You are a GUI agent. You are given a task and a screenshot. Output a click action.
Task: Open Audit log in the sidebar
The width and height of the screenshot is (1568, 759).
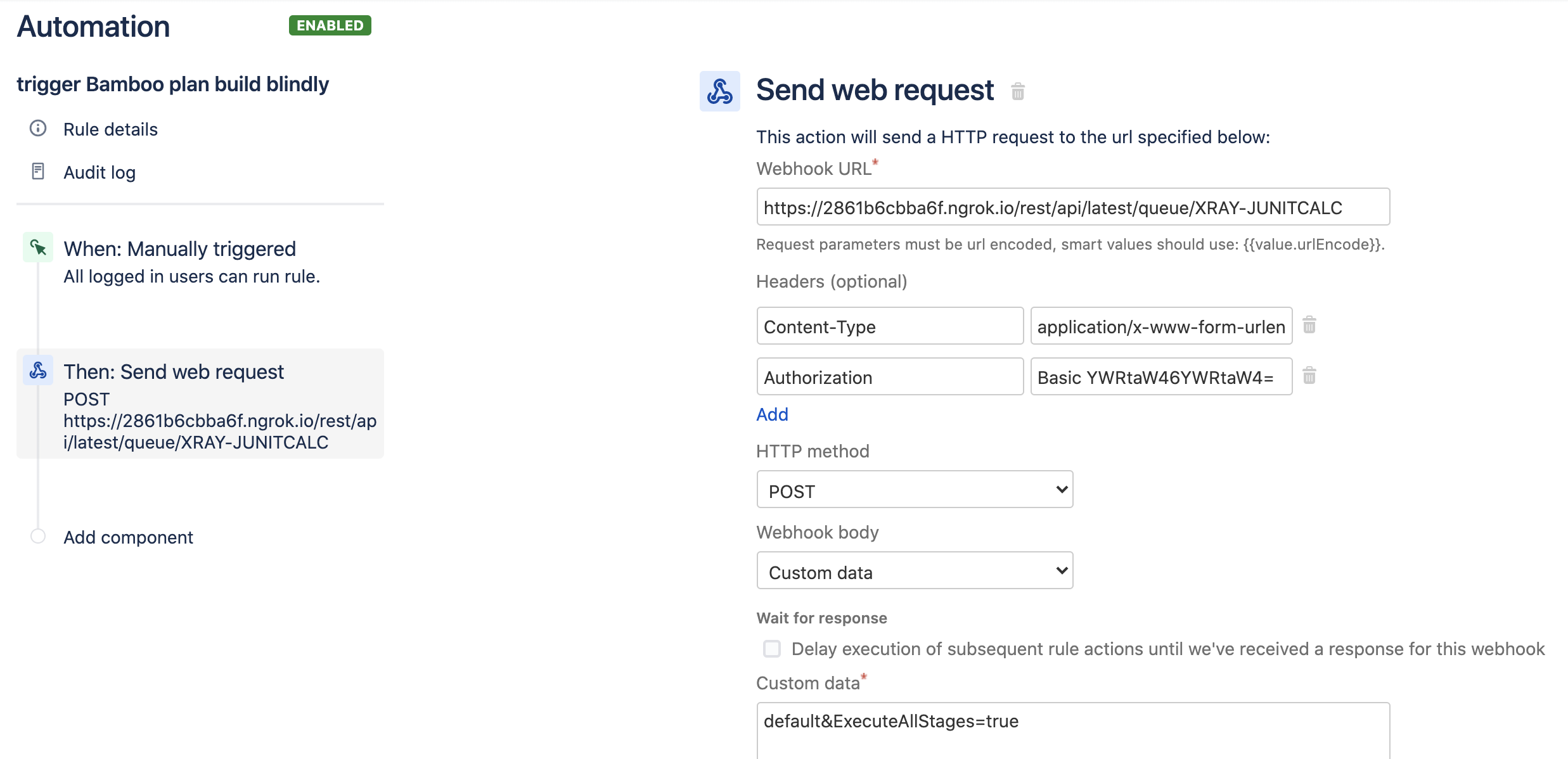pyautogui.click(x=100, y=172)
